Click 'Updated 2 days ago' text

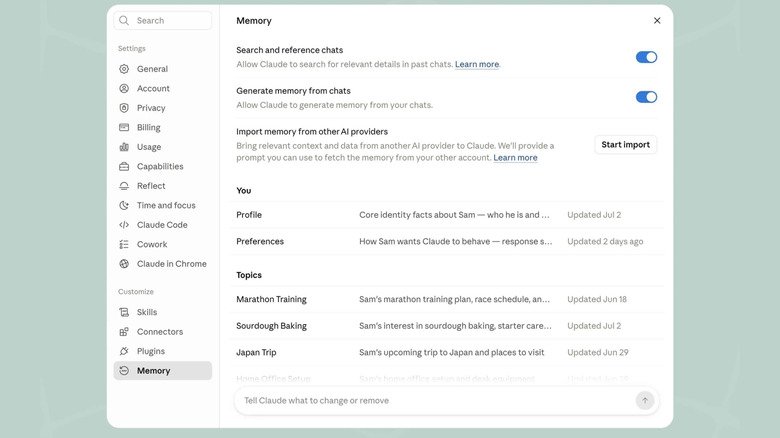(605, 241)
